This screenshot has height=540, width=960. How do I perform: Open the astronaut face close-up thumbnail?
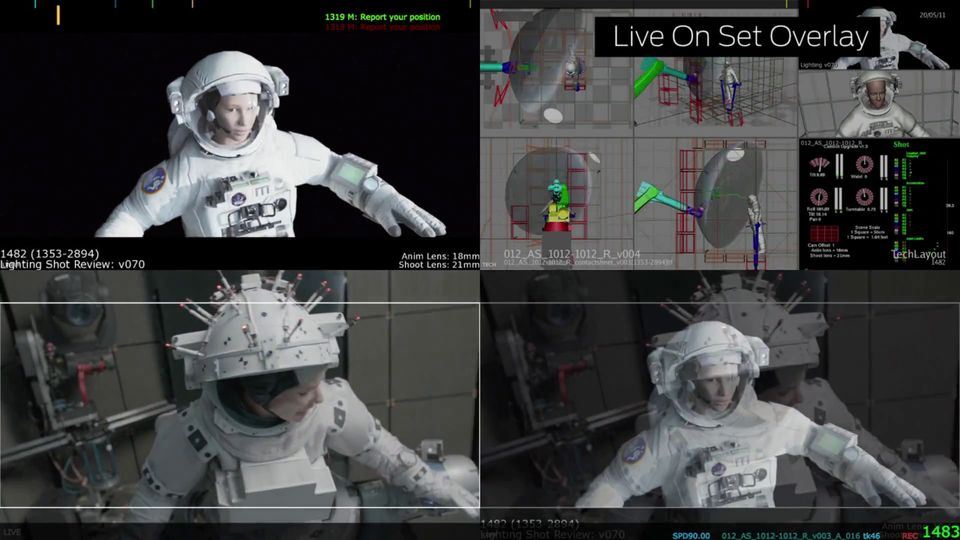(877, 104)
